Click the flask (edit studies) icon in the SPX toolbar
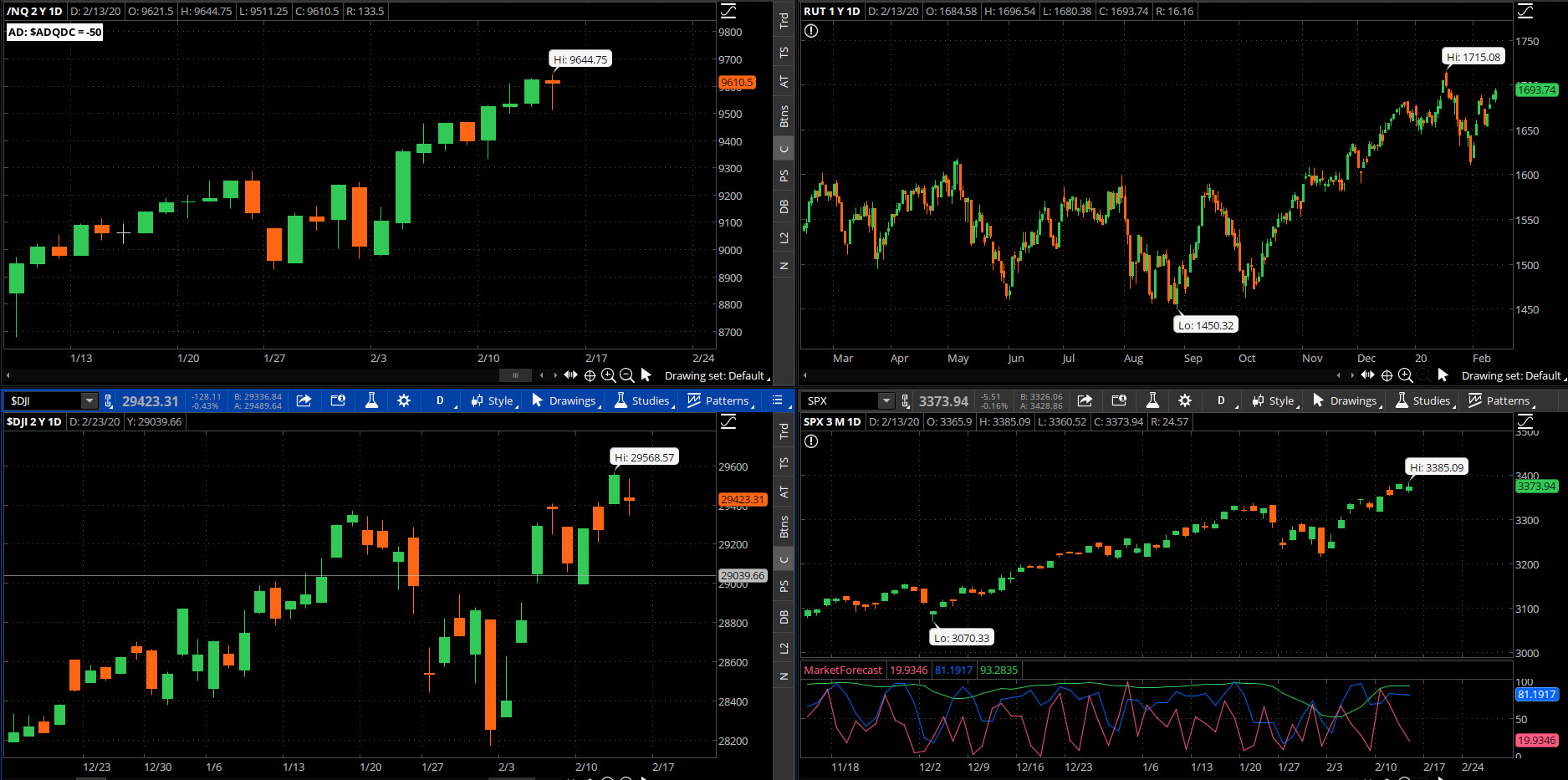1568x780 pixels. (1152, 400)
